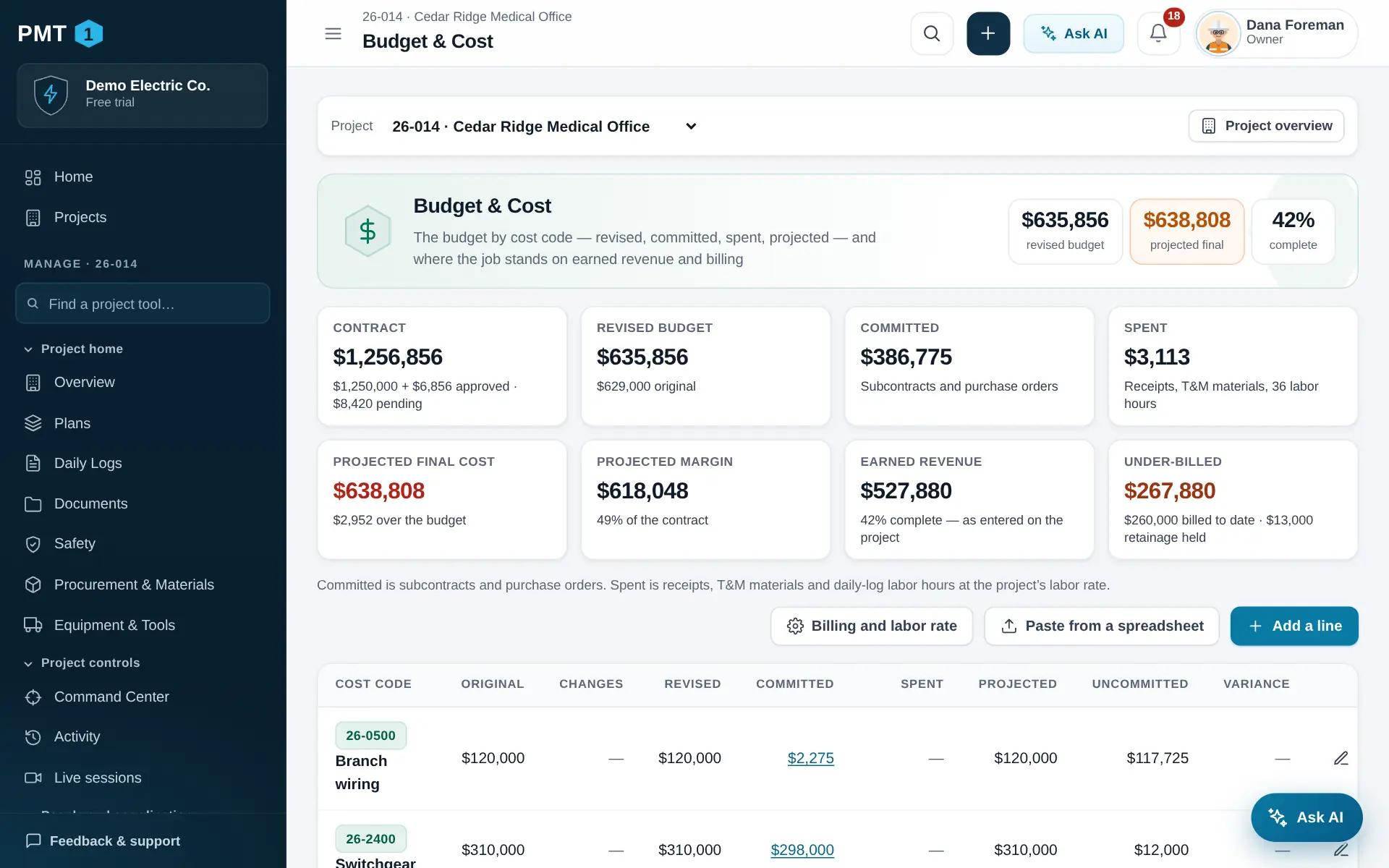The image size is (1389, 868).
Task: Open the project selector dropdown
Action: click(545, 127)
